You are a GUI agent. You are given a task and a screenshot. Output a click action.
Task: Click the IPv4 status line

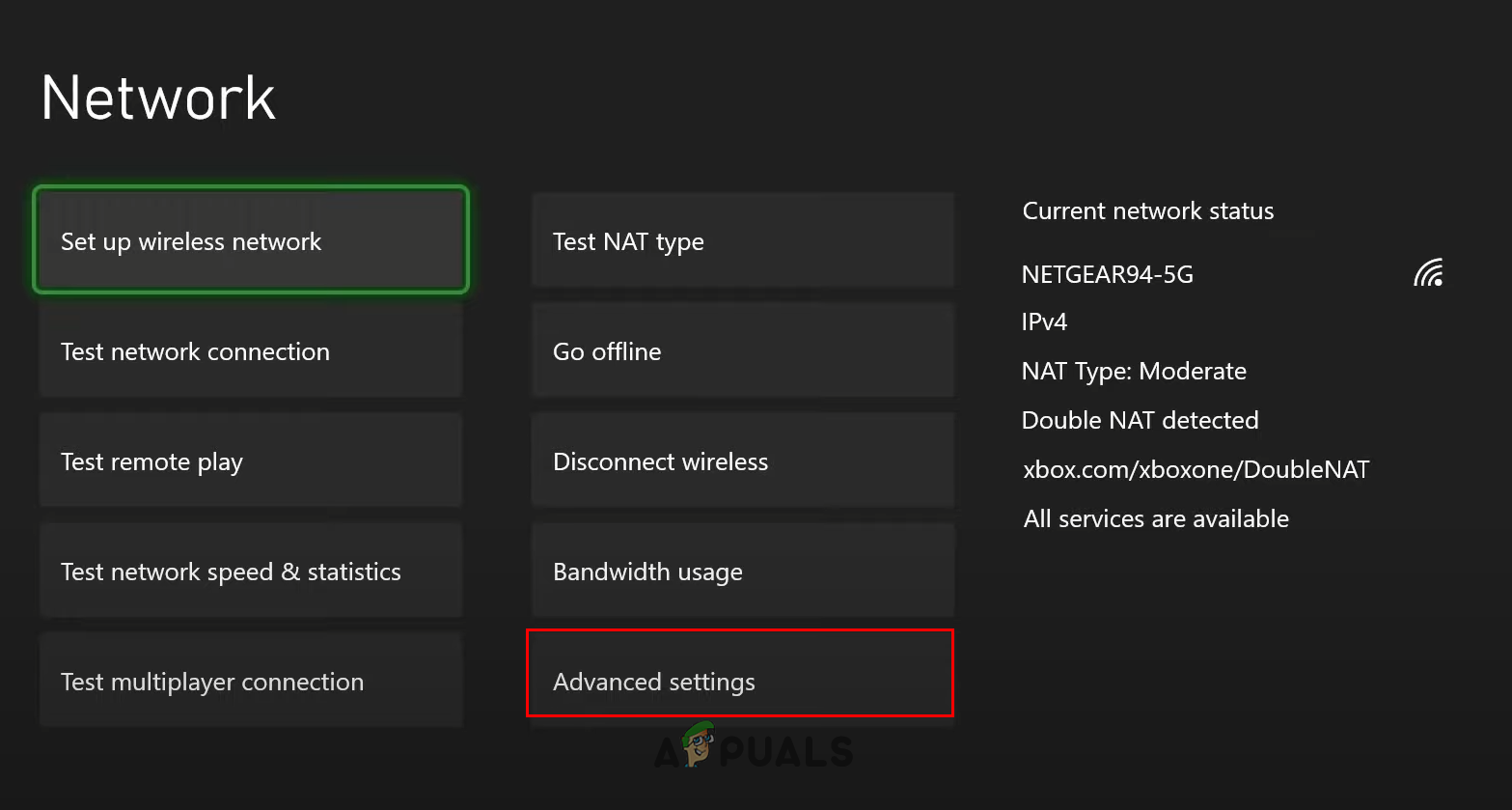1044,321
